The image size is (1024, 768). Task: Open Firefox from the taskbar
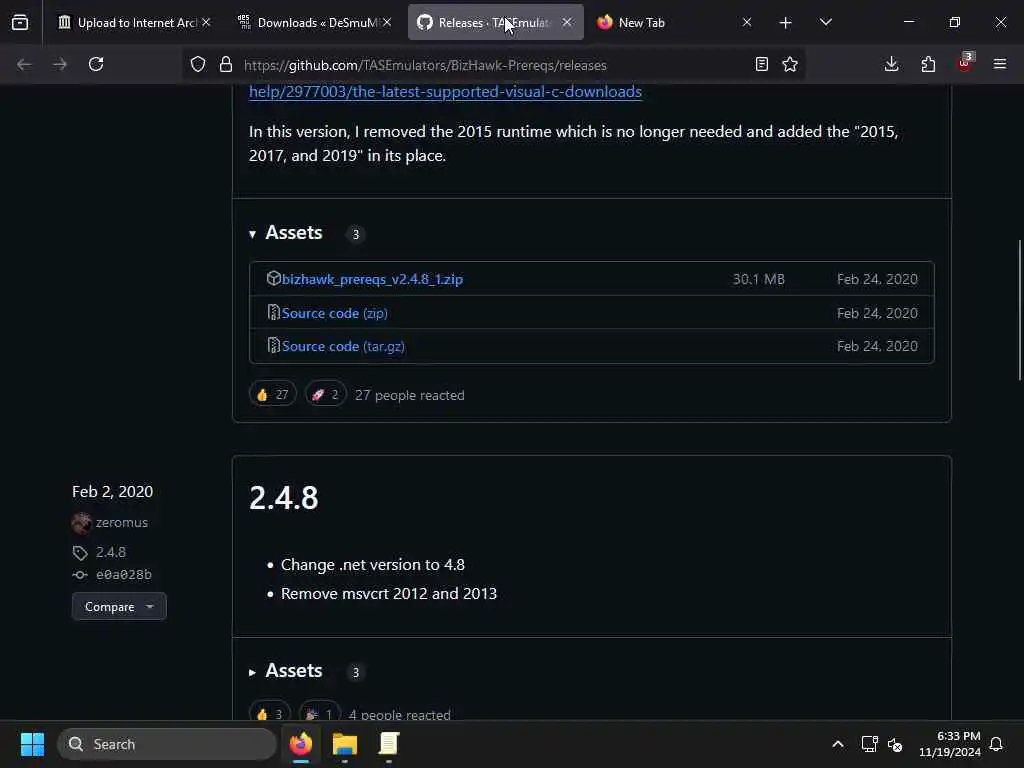pyautogui.click(x=301, y=744)
